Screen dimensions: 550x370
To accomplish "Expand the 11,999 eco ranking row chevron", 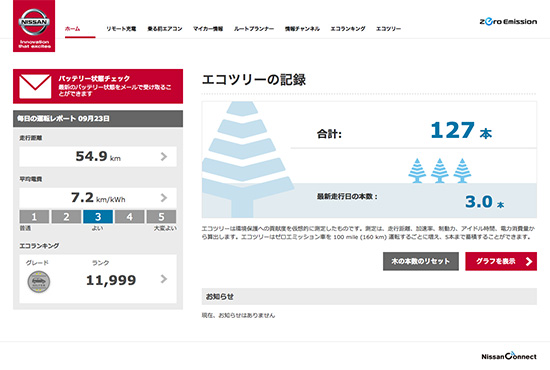I will [x=164, y=279].
